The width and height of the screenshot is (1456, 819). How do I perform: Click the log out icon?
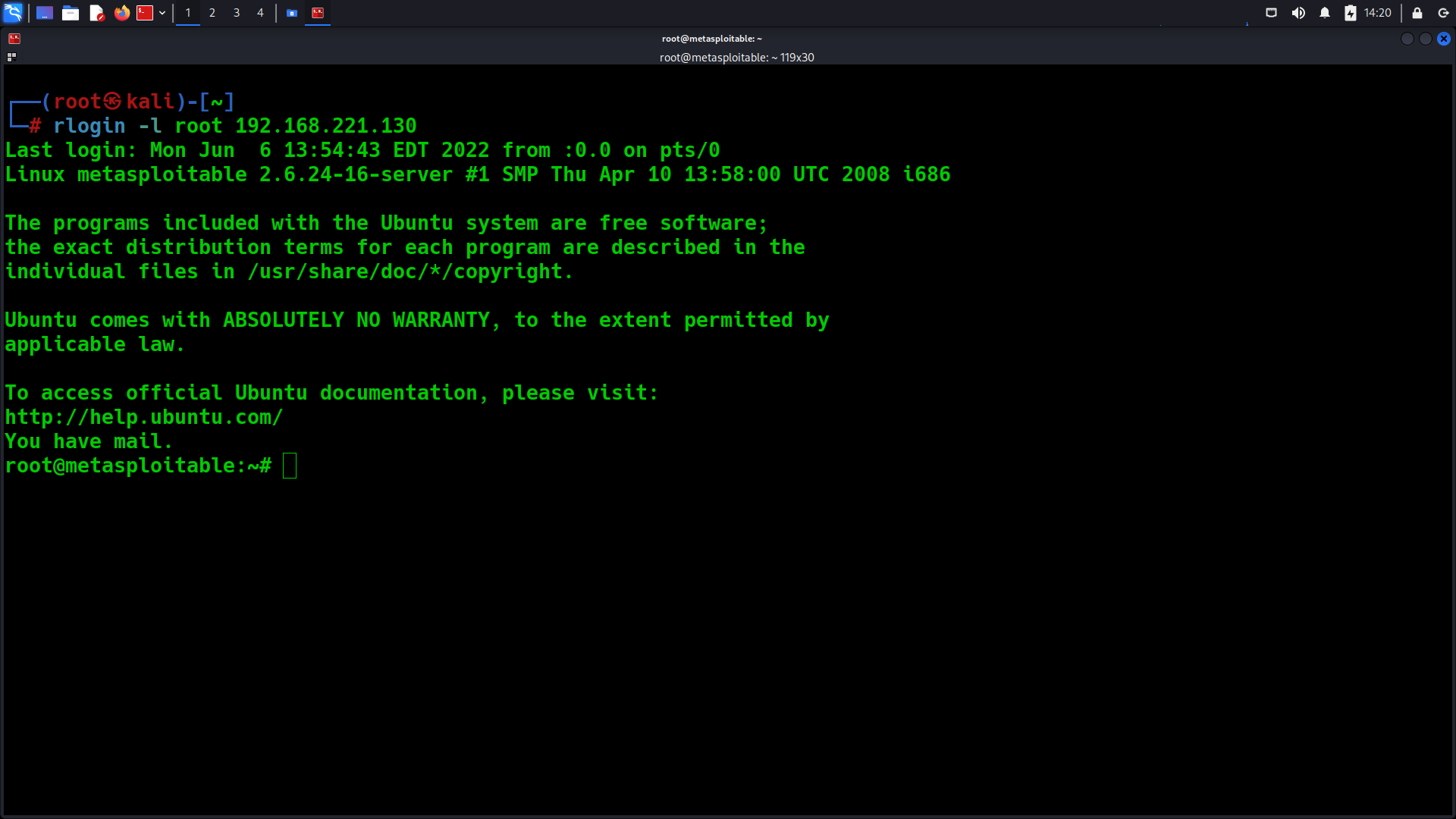1443,13
